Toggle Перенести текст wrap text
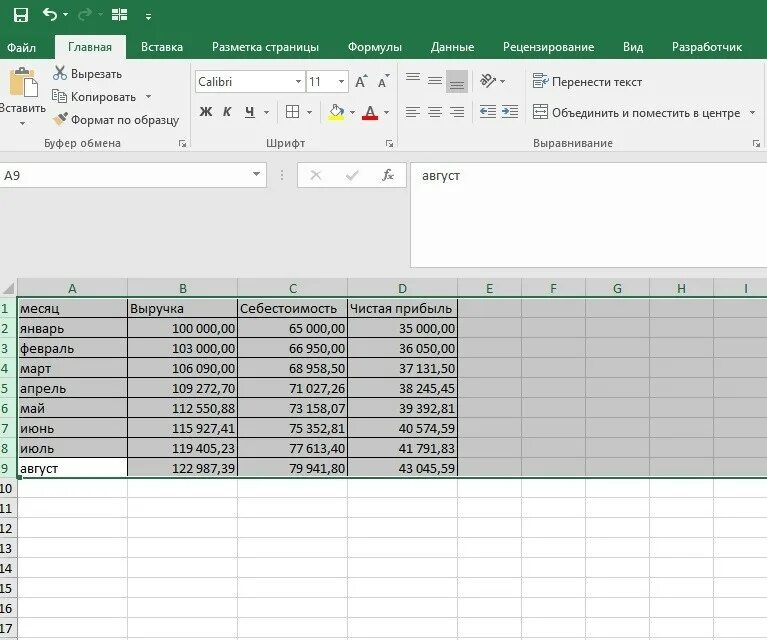This screenshot has width=767, height=640. pos(587,82)
